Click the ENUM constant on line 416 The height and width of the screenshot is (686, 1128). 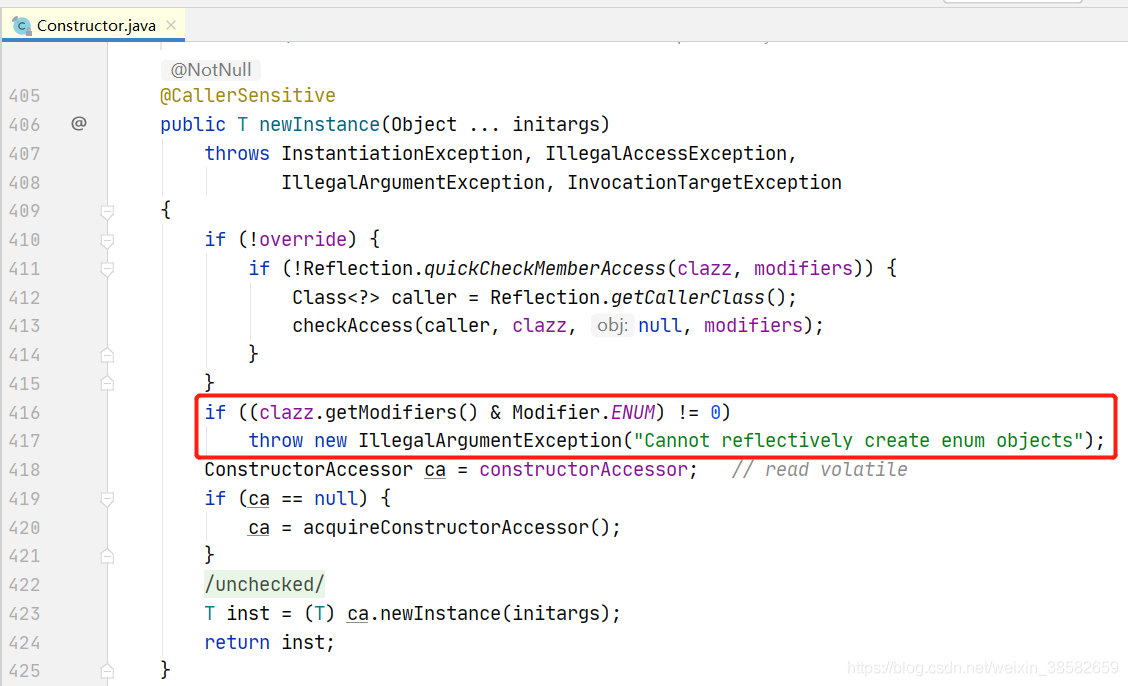(633, 413)
